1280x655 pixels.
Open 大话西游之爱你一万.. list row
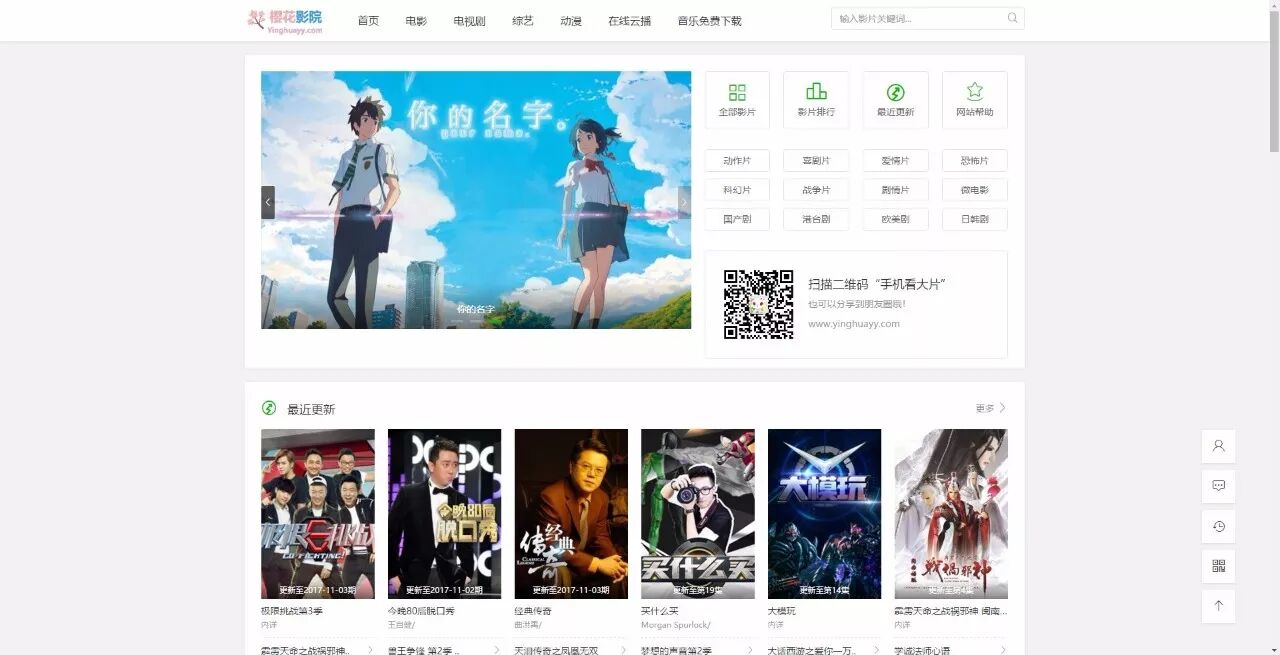click(824, 650)
